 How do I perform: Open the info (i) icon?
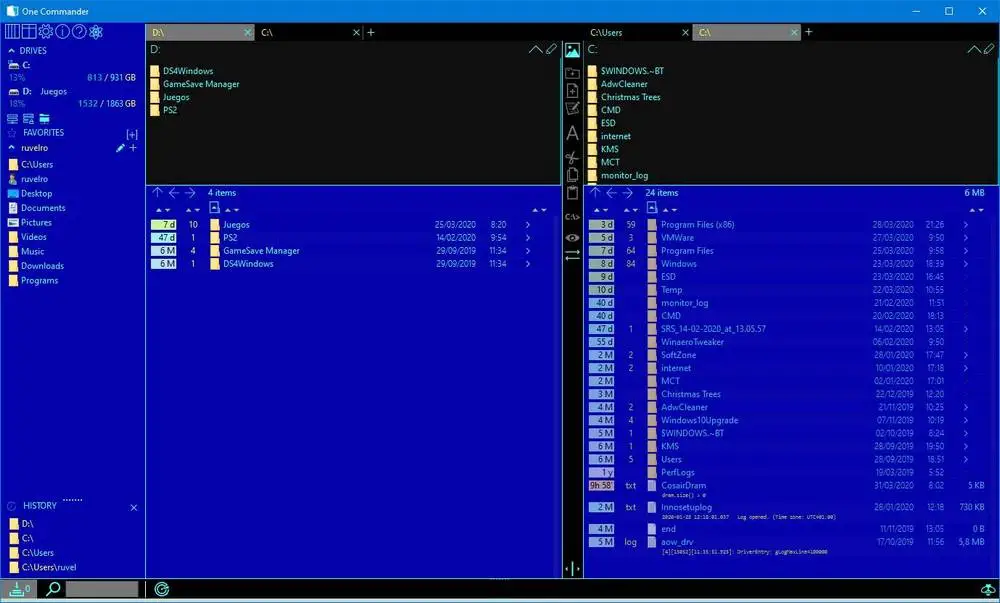(x=62, y=31)
